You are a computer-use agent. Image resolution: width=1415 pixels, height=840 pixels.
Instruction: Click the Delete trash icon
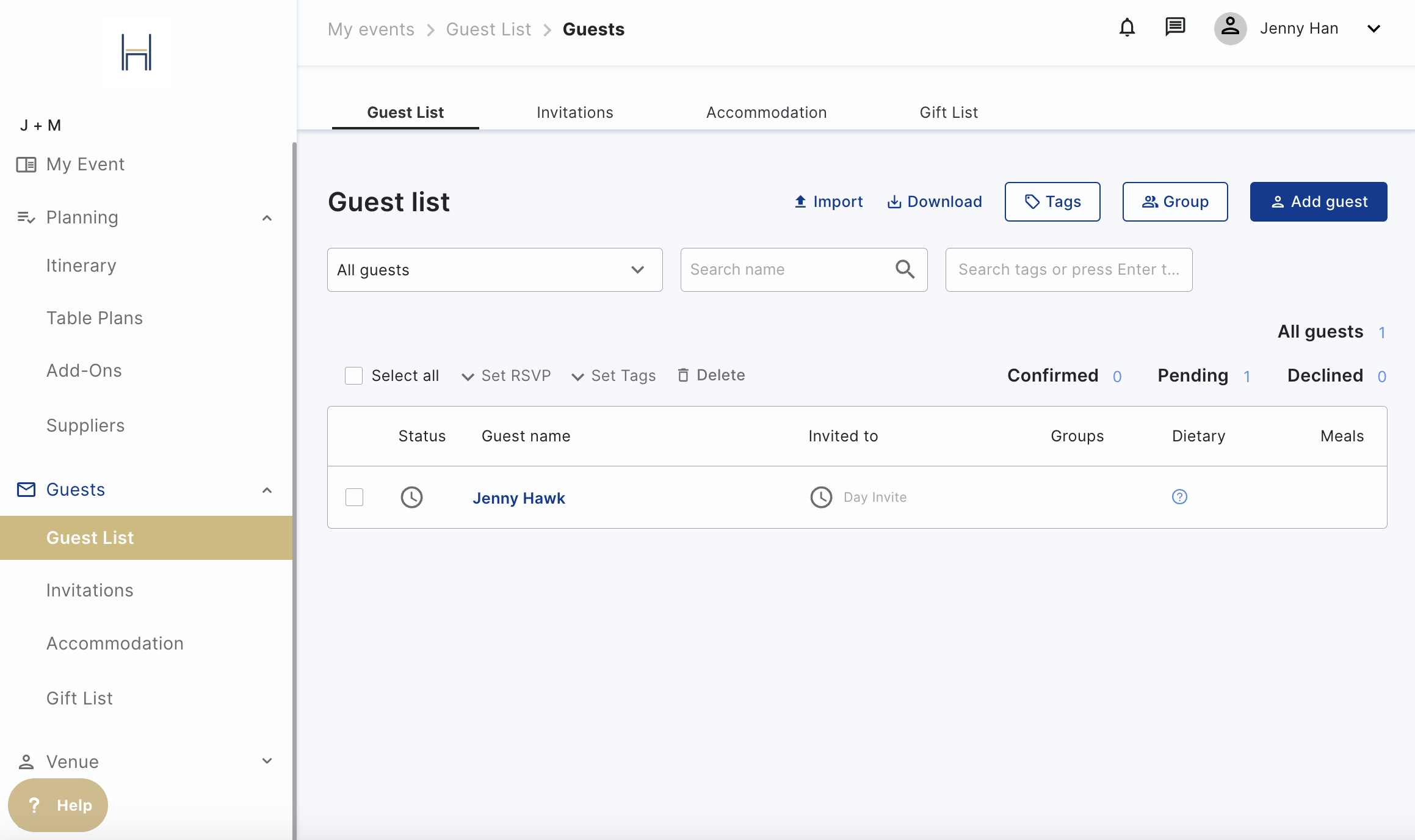(683, 375)
